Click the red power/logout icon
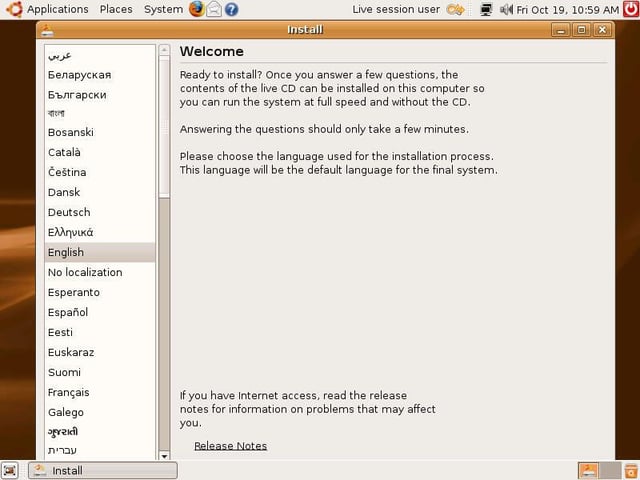 [x=631, y=9]
